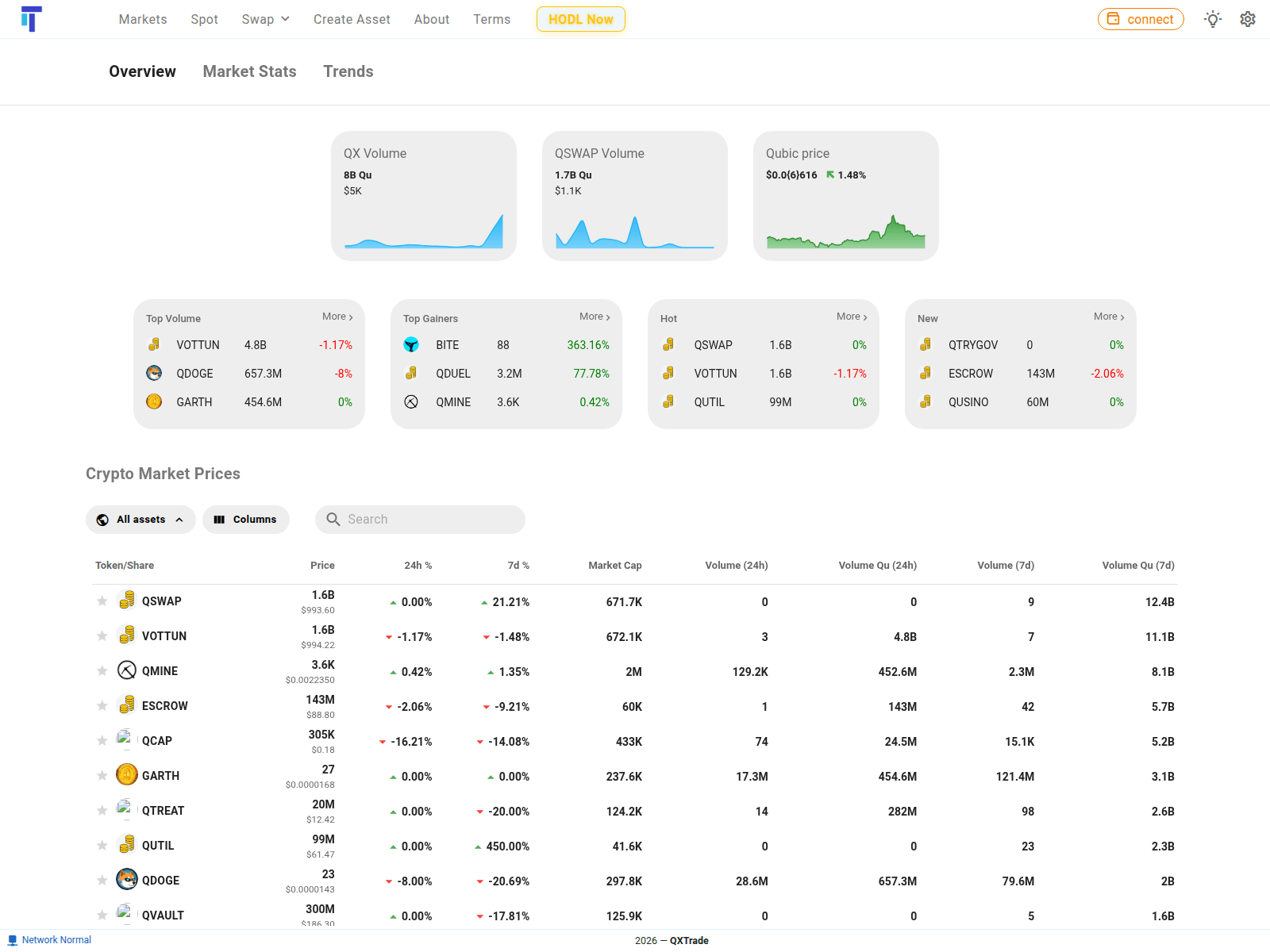Select the Overview tab
Screen dimensions: 1270x952
click(x=142, y=71)
